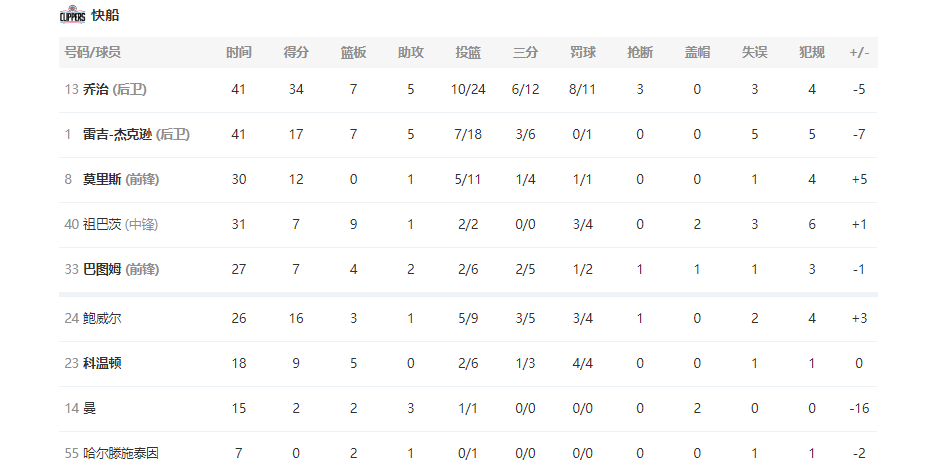Open player 乔治 profile link
The height and width of the screenshot is (474, 948).
pos(96,89)
